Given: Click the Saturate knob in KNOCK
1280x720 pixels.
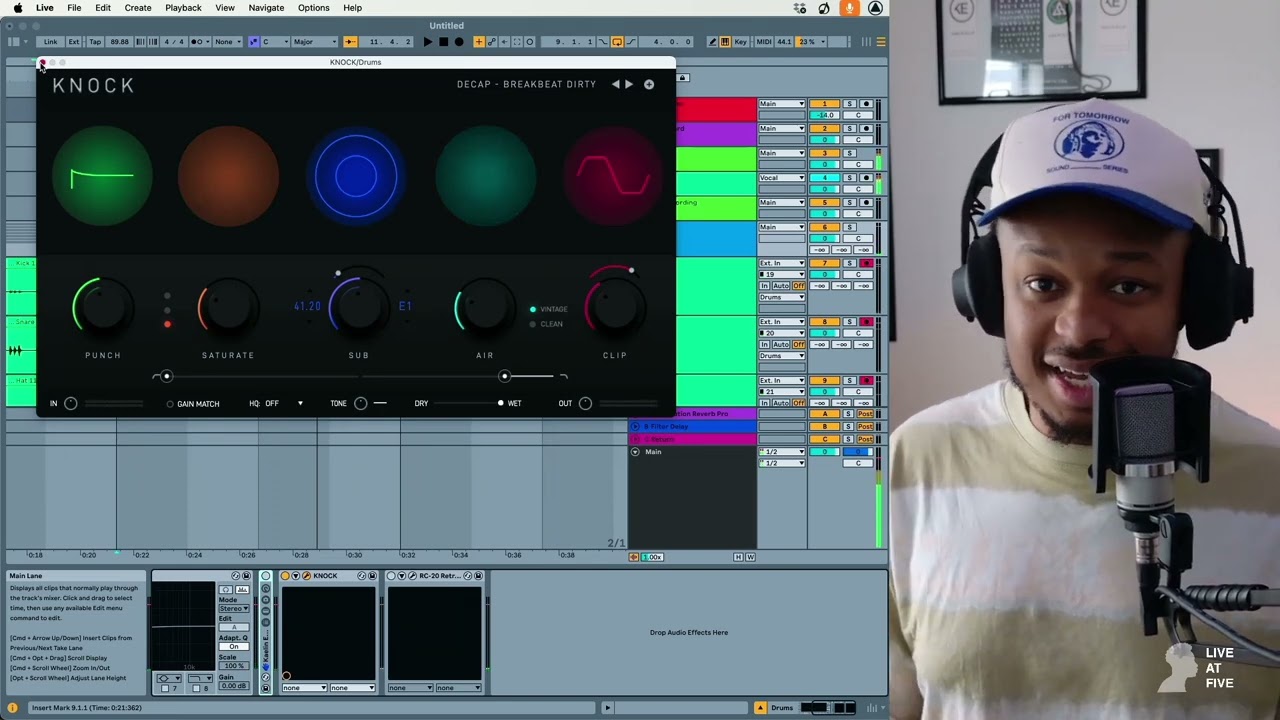Looking at the screenshot, I should click(x=228, y=308).
